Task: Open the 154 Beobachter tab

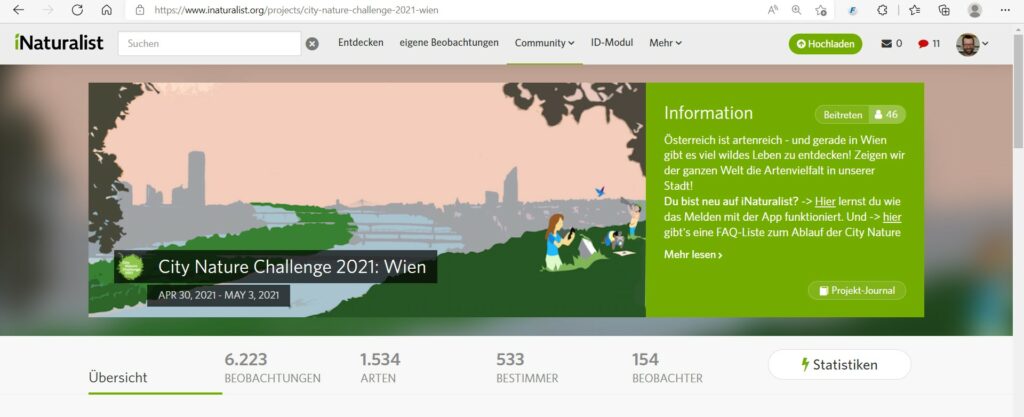Action: pos(667,368)
